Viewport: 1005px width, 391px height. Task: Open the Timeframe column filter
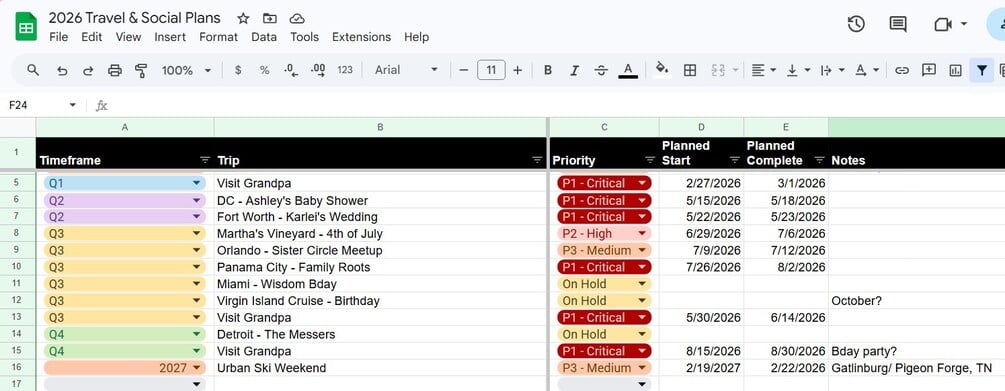[x=204, y=160]
